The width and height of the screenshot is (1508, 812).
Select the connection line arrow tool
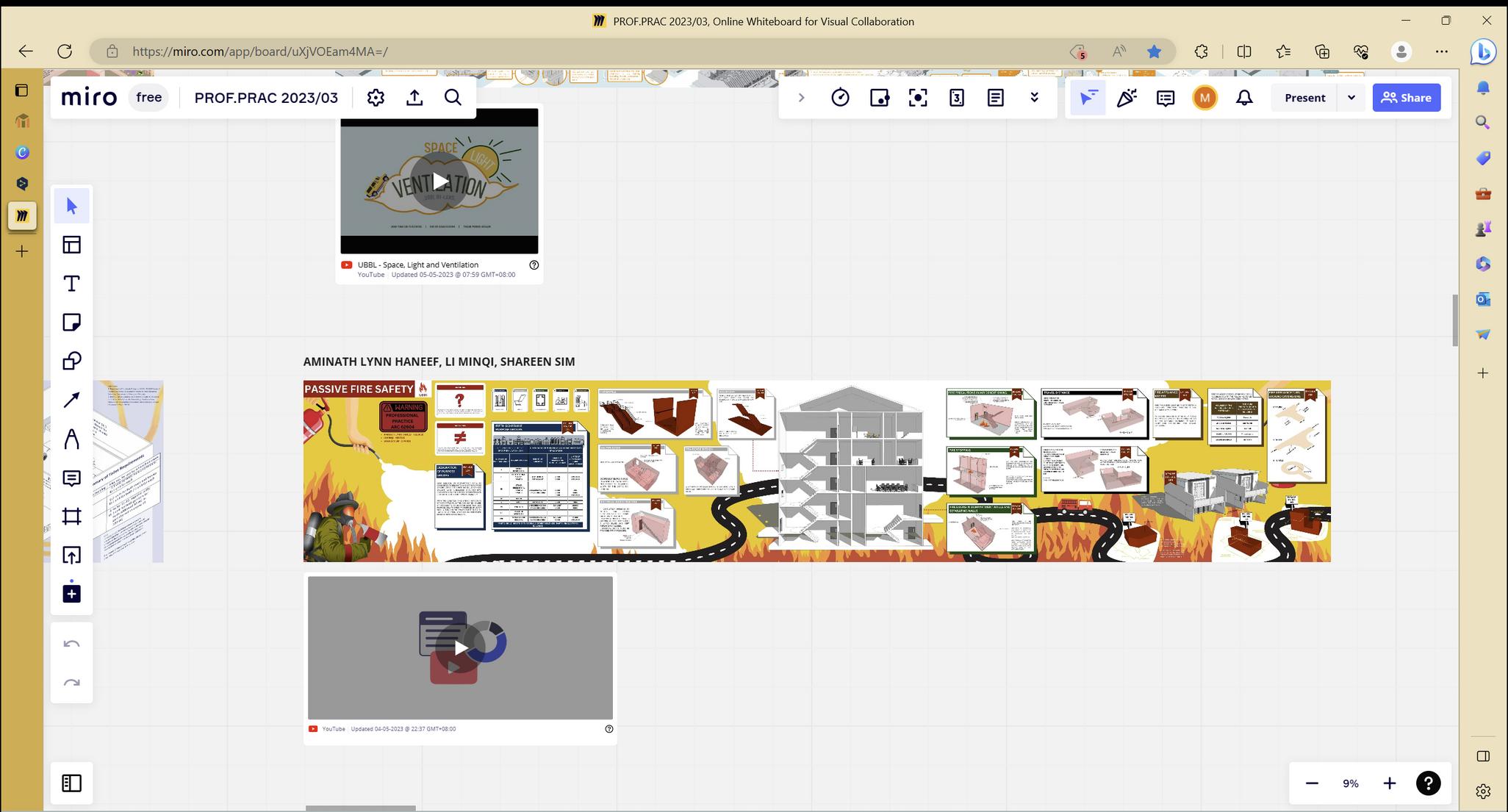(71, 400)
